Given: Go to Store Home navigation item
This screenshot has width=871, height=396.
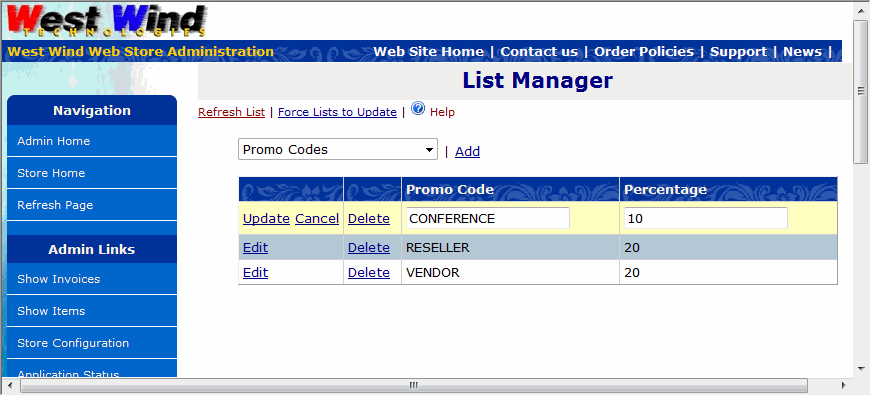Looking at the screenshot, I should [x=92, y=173].
